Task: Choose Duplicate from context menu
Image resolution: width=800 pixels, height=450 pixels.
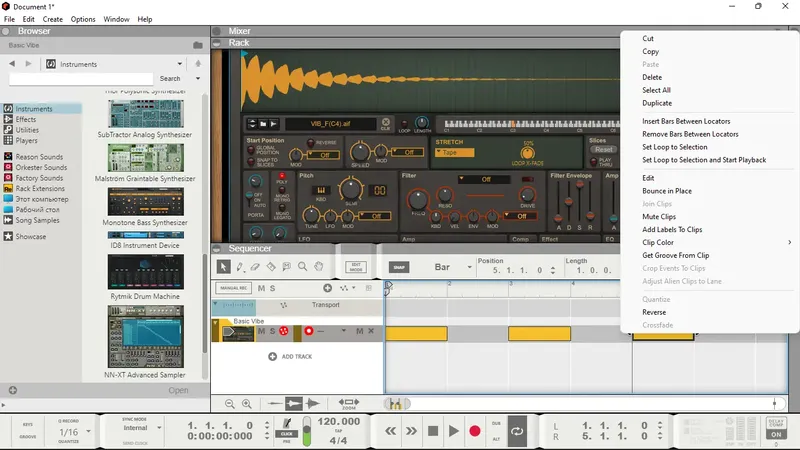Action: [657, 103]
